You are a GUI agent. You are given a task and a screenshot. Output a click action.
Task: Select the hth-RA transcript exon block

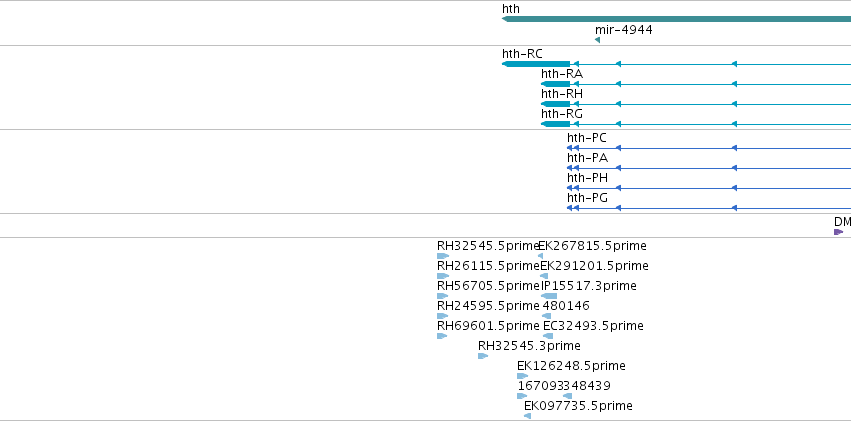click(x=556, y=84)
